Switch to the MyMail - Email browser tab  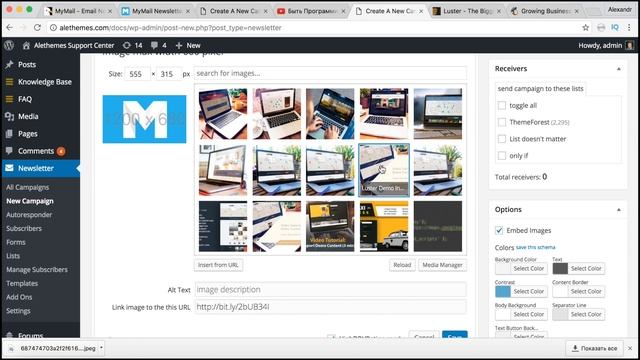(x=78, y=11)
